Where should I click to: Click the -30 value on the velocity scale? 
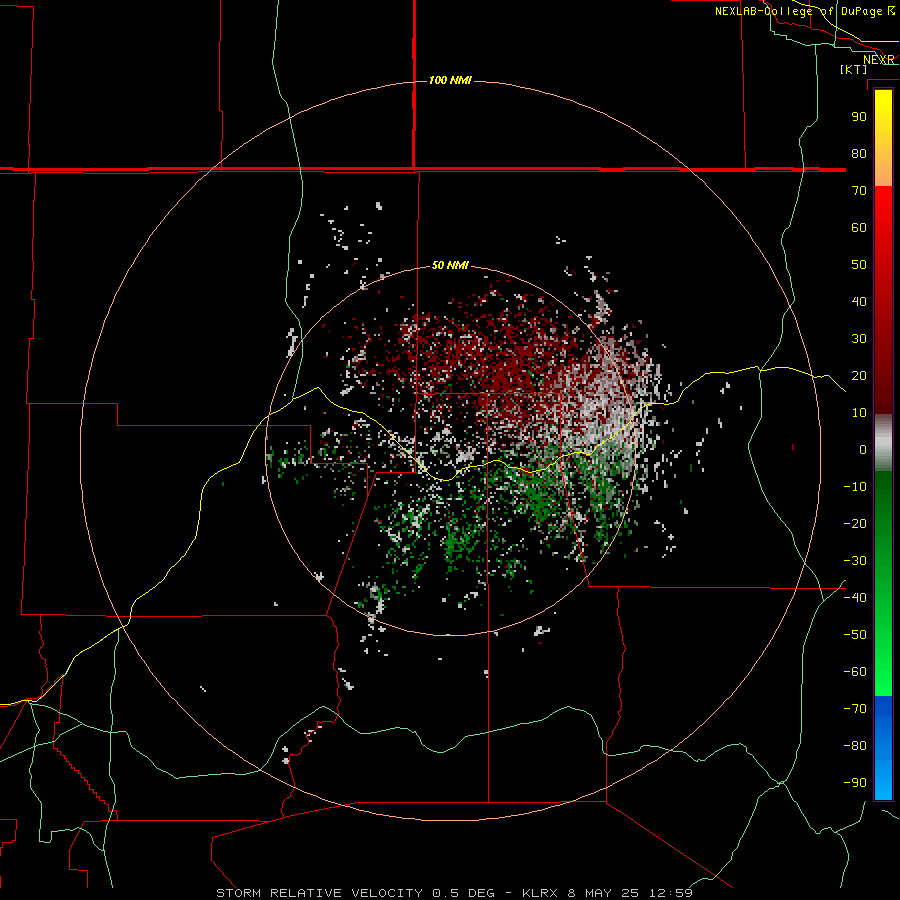tap(855, 561)
